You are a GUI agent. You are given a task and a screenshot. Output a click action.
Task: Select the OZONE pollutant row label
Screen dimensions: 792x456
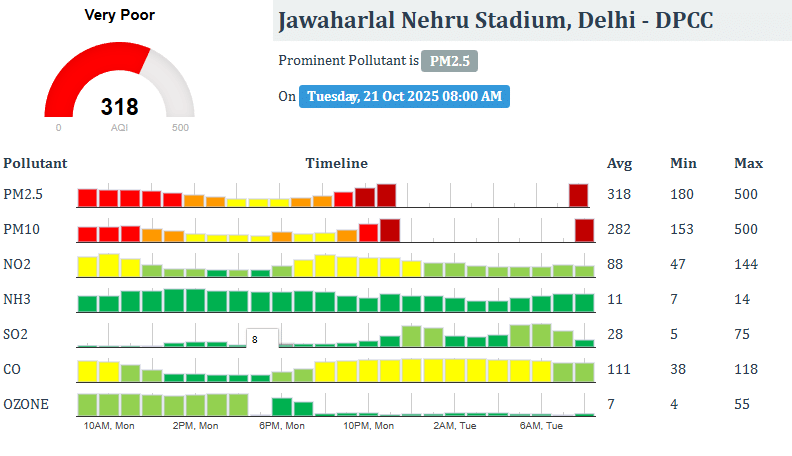click(x=26, y=405)
